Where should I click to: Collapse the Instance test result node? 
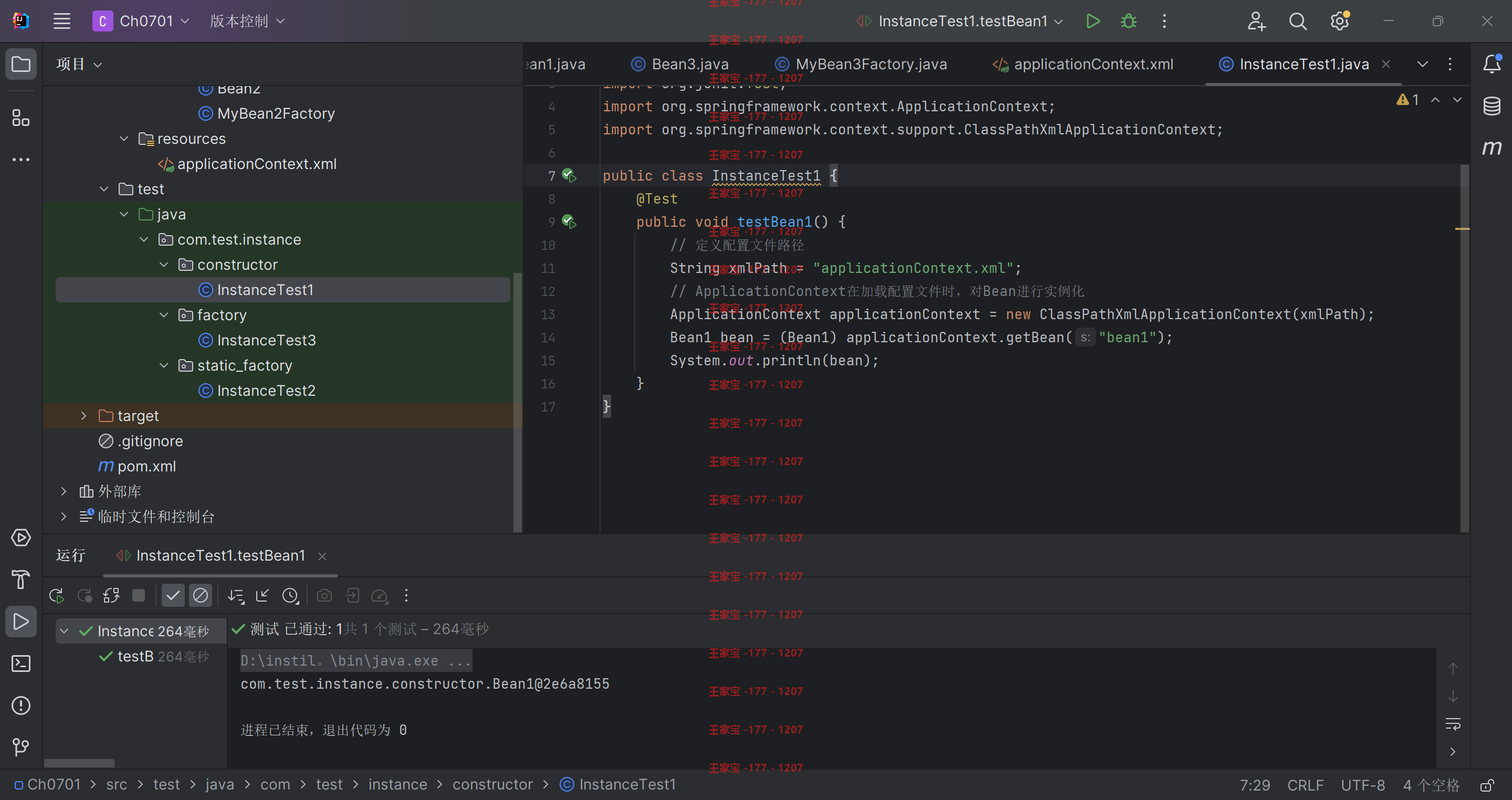pyautogui.click(x=64, y=631)
